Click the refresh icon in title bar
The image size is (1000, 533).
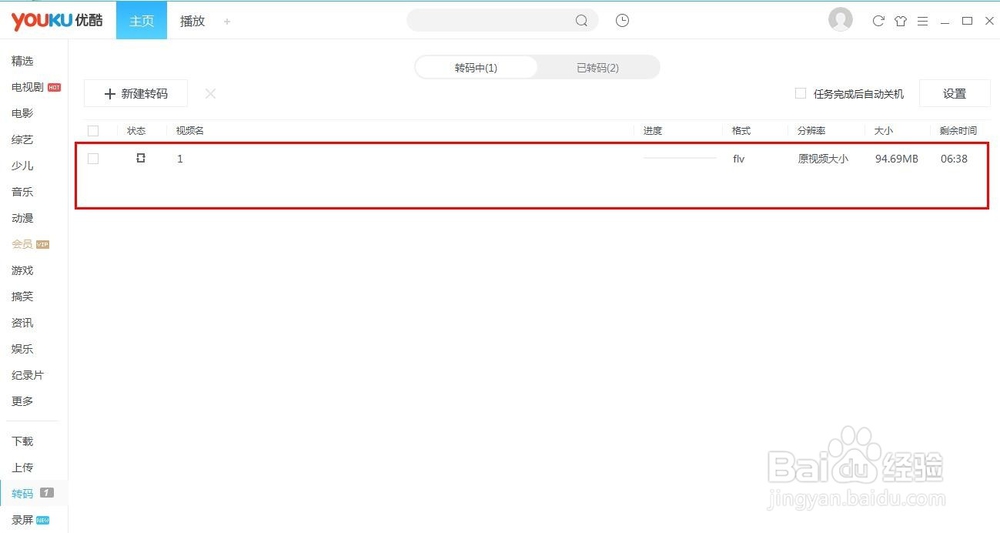pyautogui.click(x=878, y=21)
